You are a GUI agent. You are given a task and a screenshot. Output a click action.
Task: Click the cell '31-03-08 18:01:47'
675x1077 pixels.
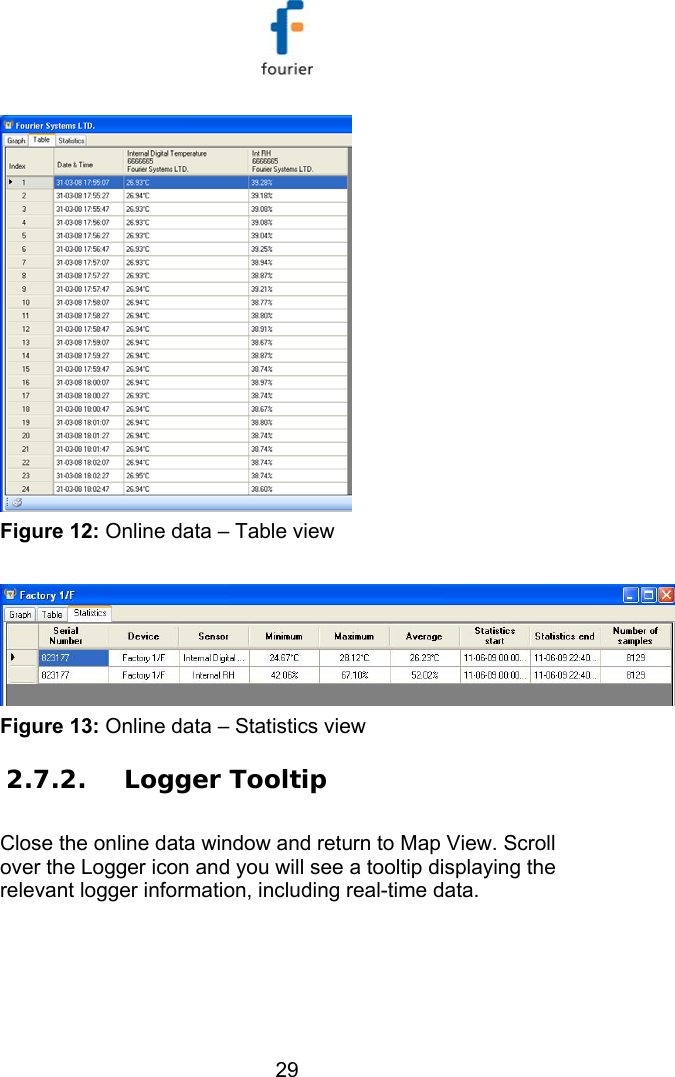click(89, 449)
